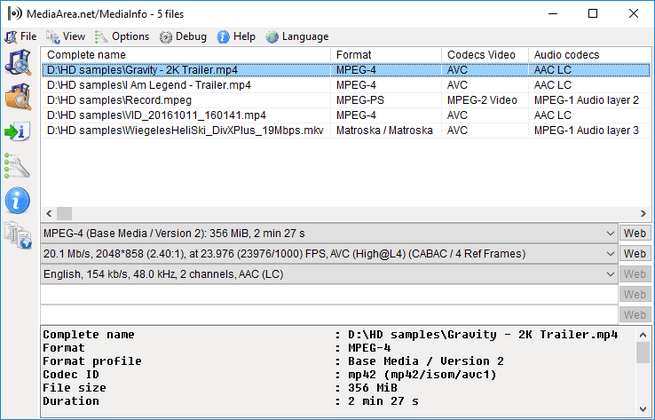Expand the MPEG-4 general info dropdown
Screen dimensions: 655x420
pos(610,234)
